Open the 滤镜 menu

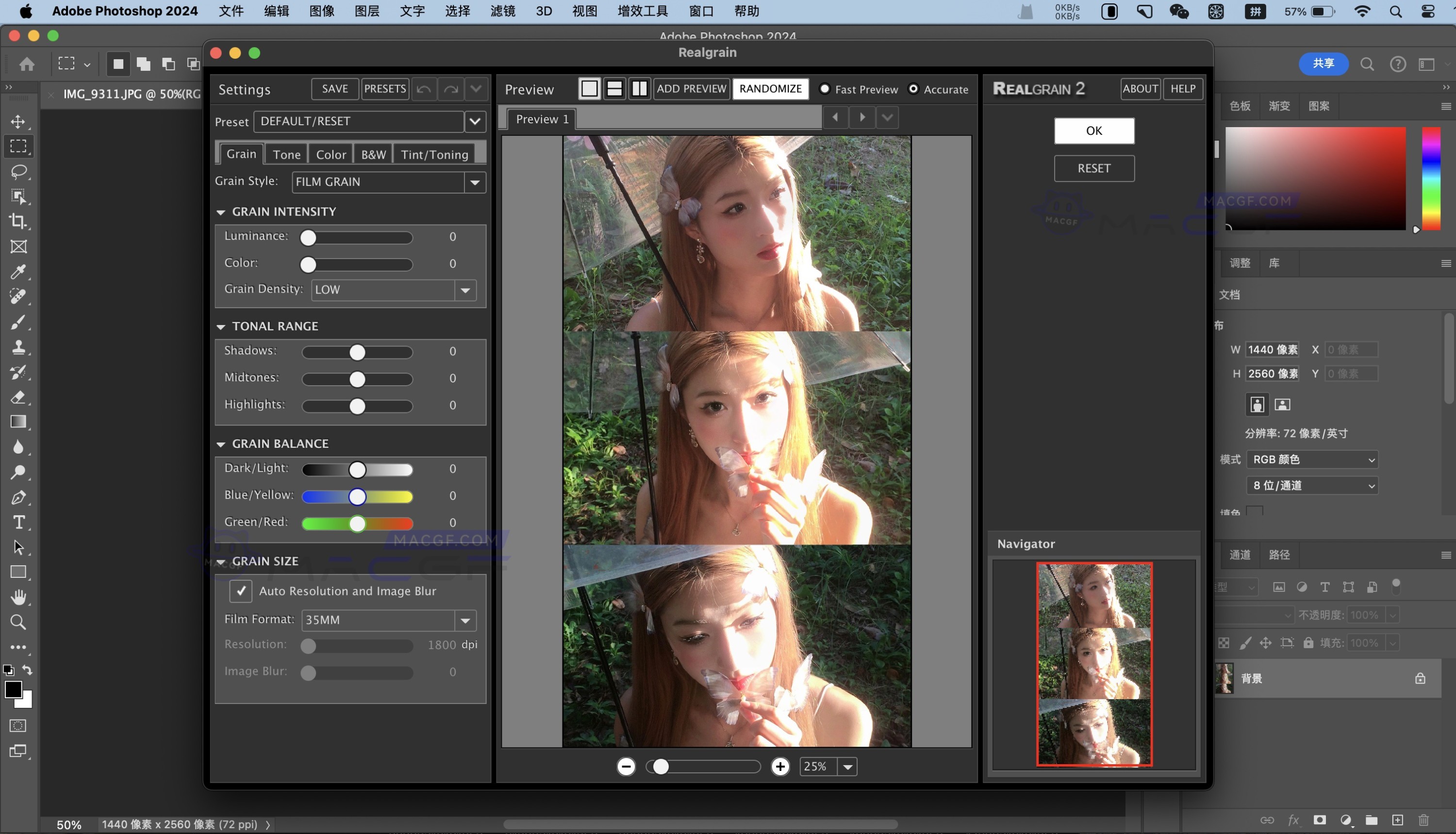point(502,11)
